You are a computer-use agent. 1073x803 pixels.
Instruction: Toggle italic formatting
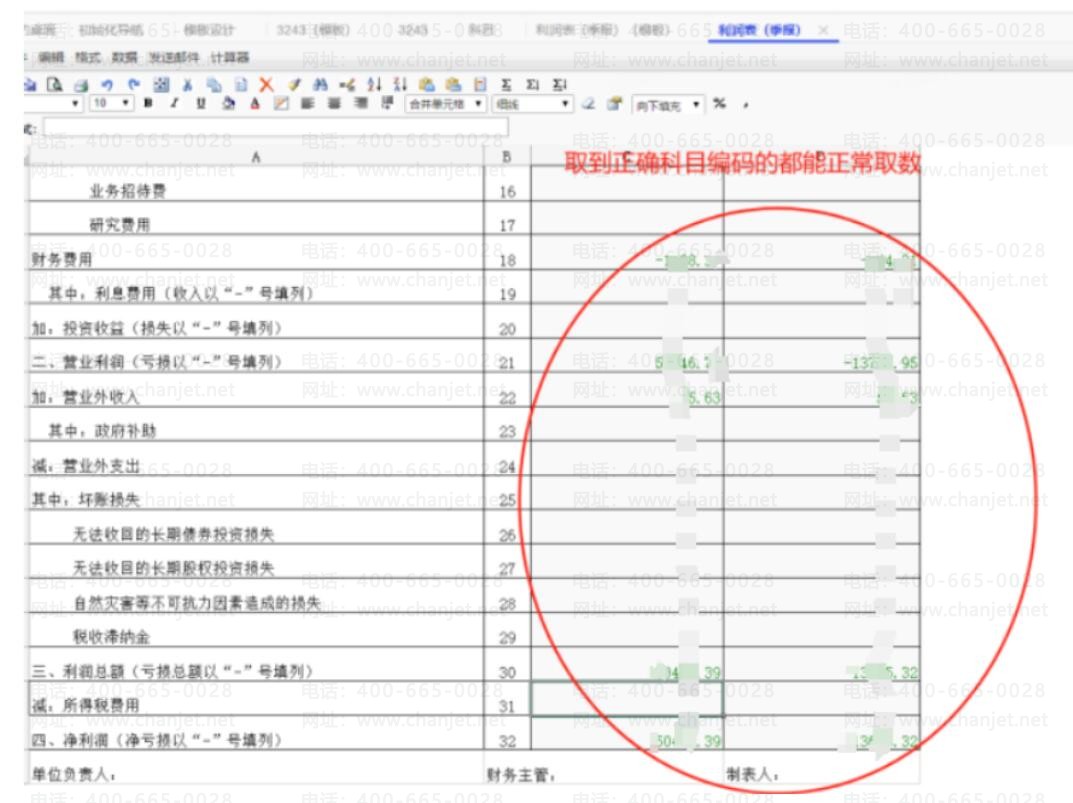[x=174, y=103]
